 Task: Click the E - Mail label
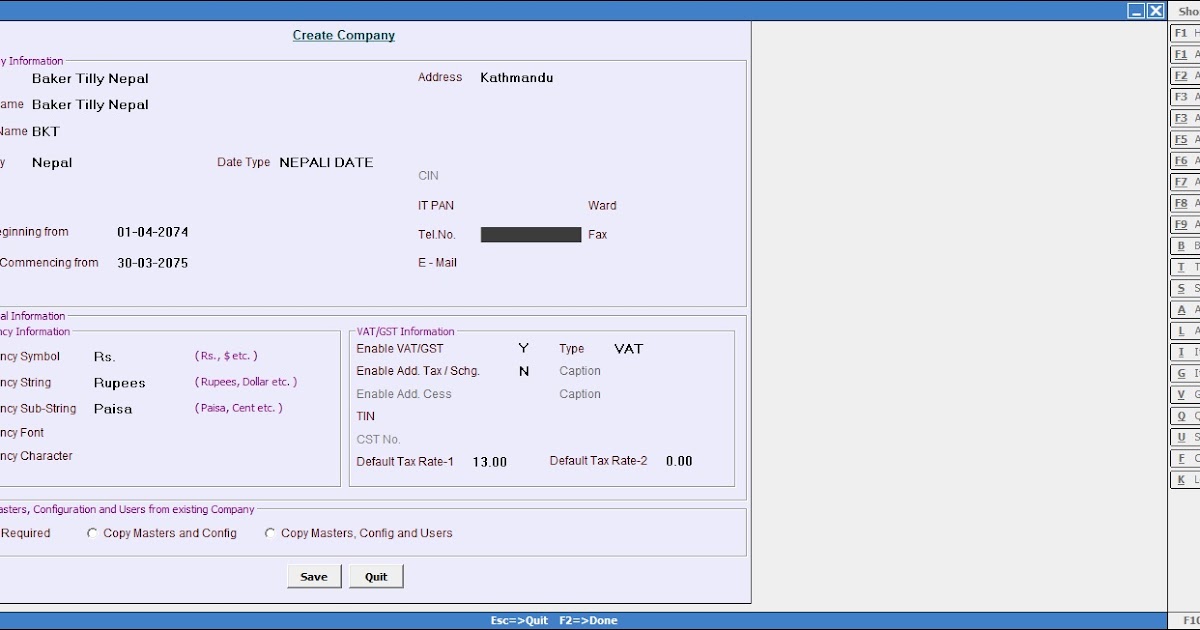click(437, 262)
